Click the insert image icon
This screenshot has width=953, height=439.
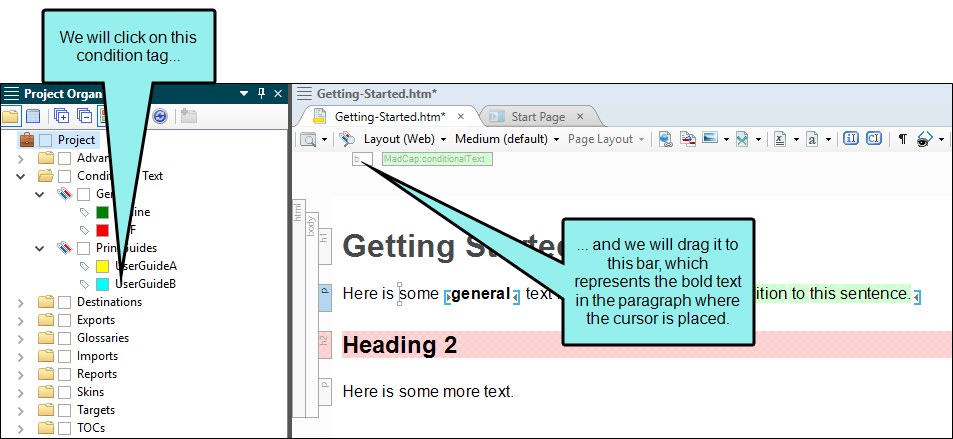pyautogui.click(x=710, y=139)
